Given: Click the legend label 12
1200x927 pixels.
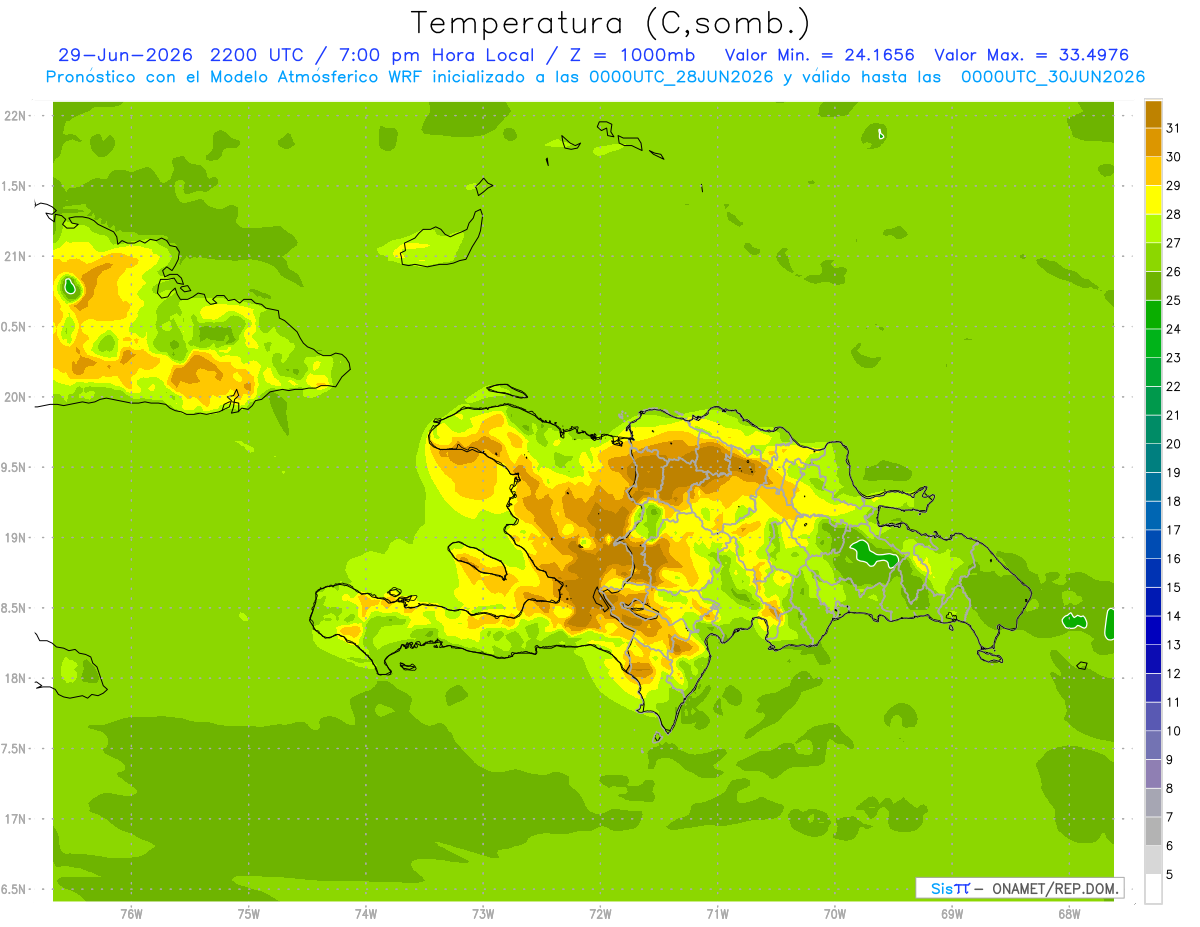Looking at the screenshot, I should [x=1173, y=674].
